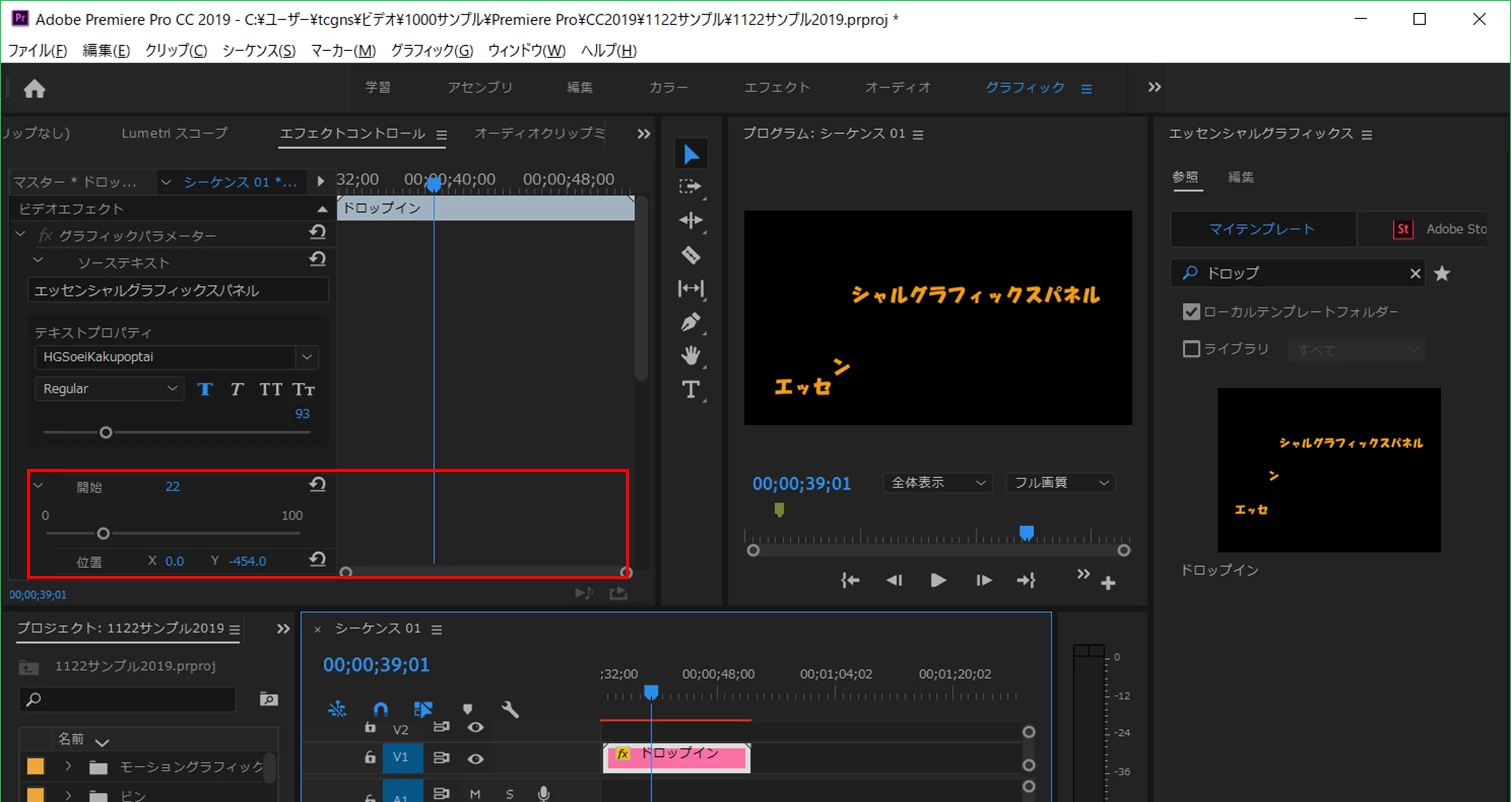Collapse the グラフィックパラメーター section
This screenshot has height=802, width=1511.
pyautogui.click(x=21, y=234)
